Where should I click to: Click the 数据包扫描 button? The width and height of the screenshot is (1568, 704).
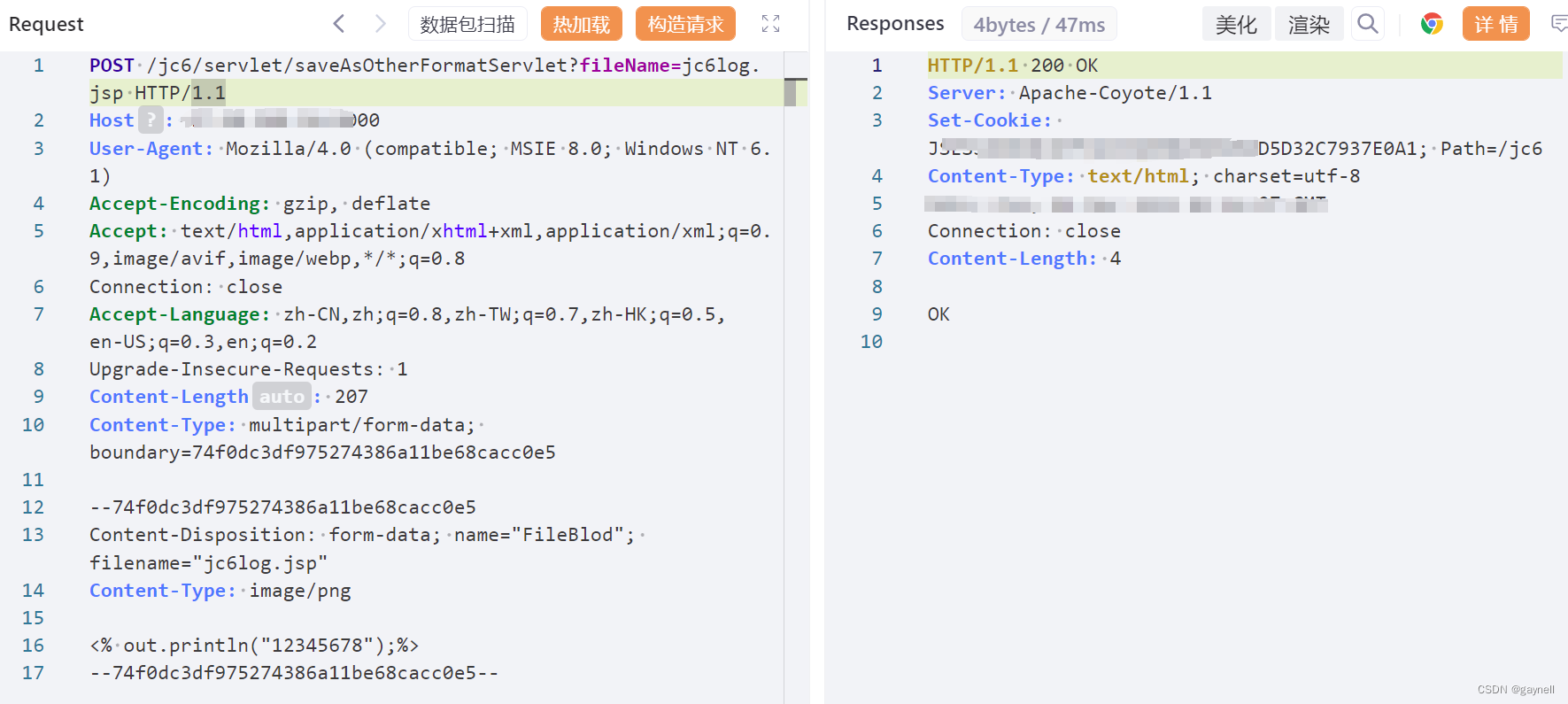(x=467, y=24)
